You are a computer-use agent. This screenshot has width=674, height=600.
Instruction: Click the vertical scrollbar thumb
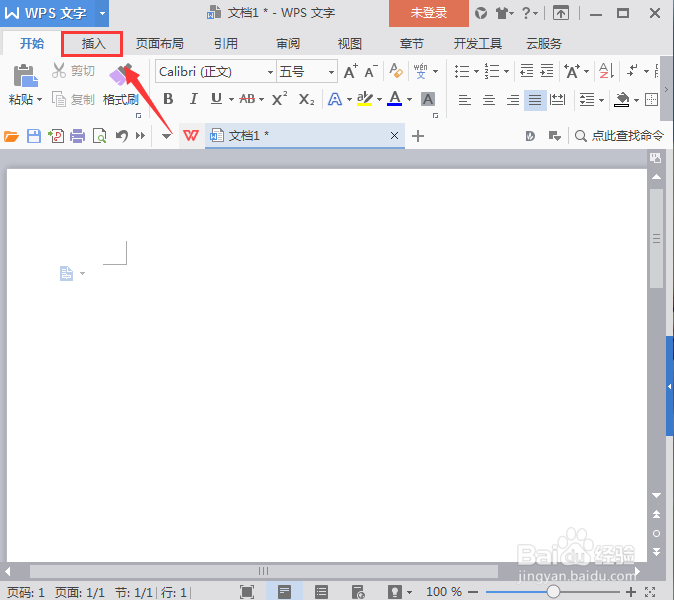pos(656,239)
